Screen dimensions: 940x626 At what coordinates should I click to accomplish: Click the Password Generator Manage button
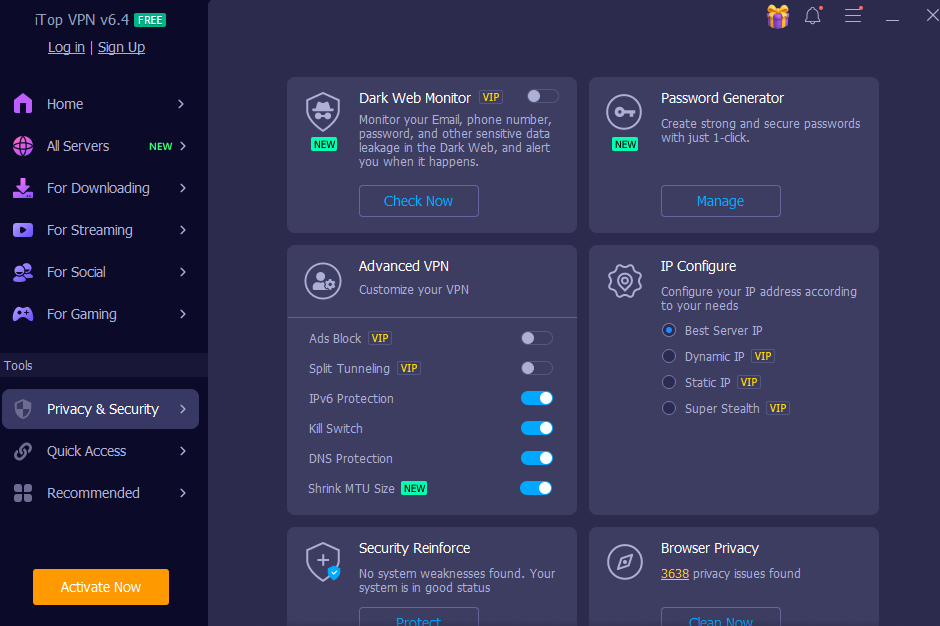721,201
